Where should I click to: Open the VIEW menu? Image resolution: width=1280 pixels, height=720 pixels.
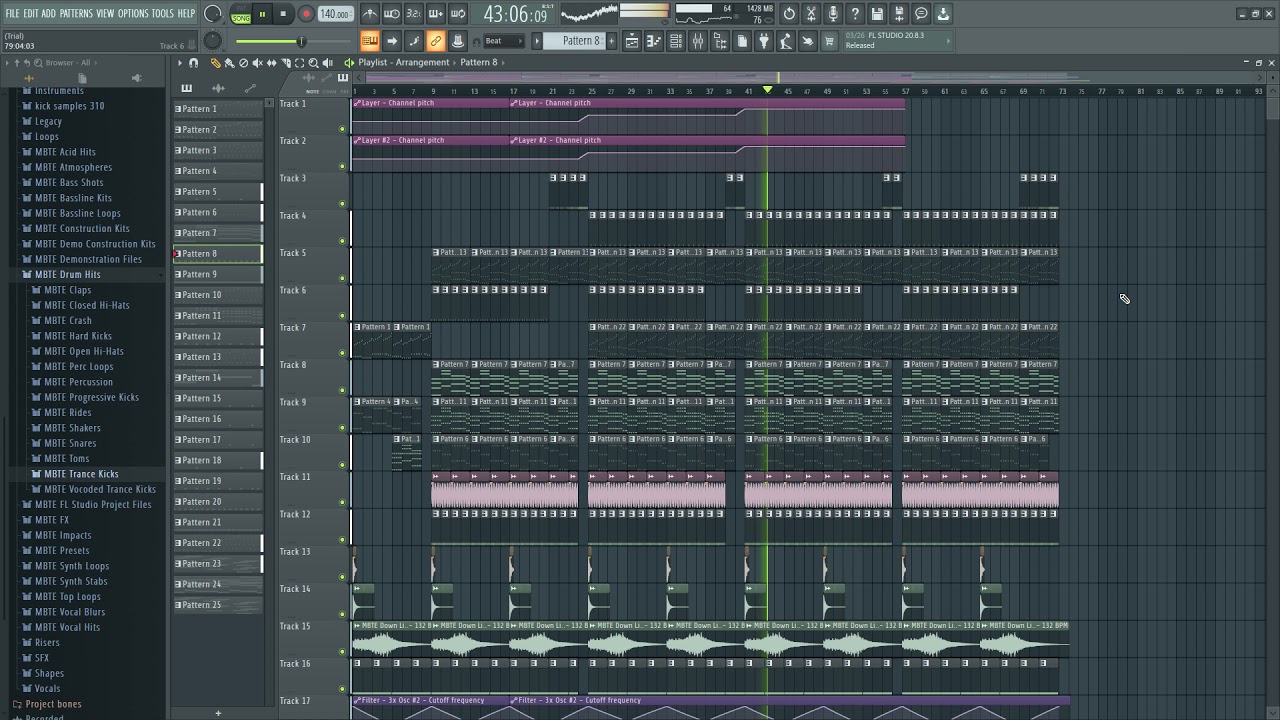105,13
